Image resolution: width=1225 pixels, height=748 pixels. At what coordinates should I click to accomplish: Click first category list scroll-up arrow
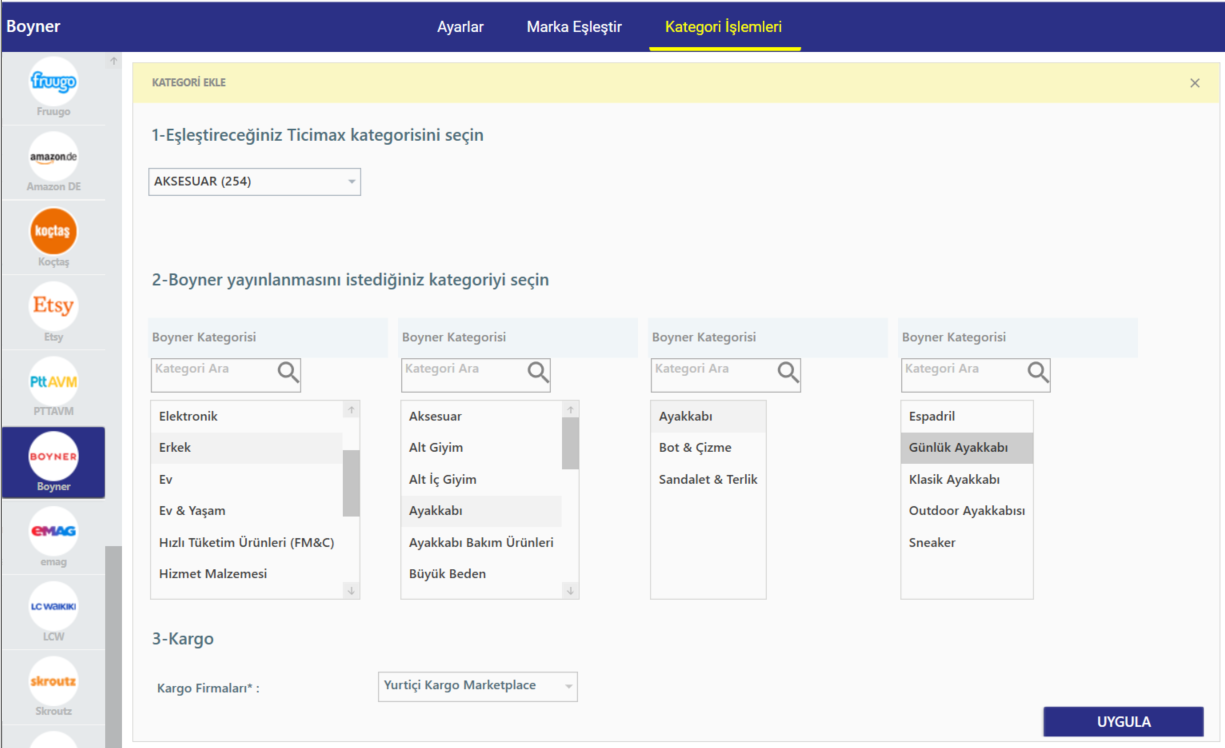tap(351, 410)
